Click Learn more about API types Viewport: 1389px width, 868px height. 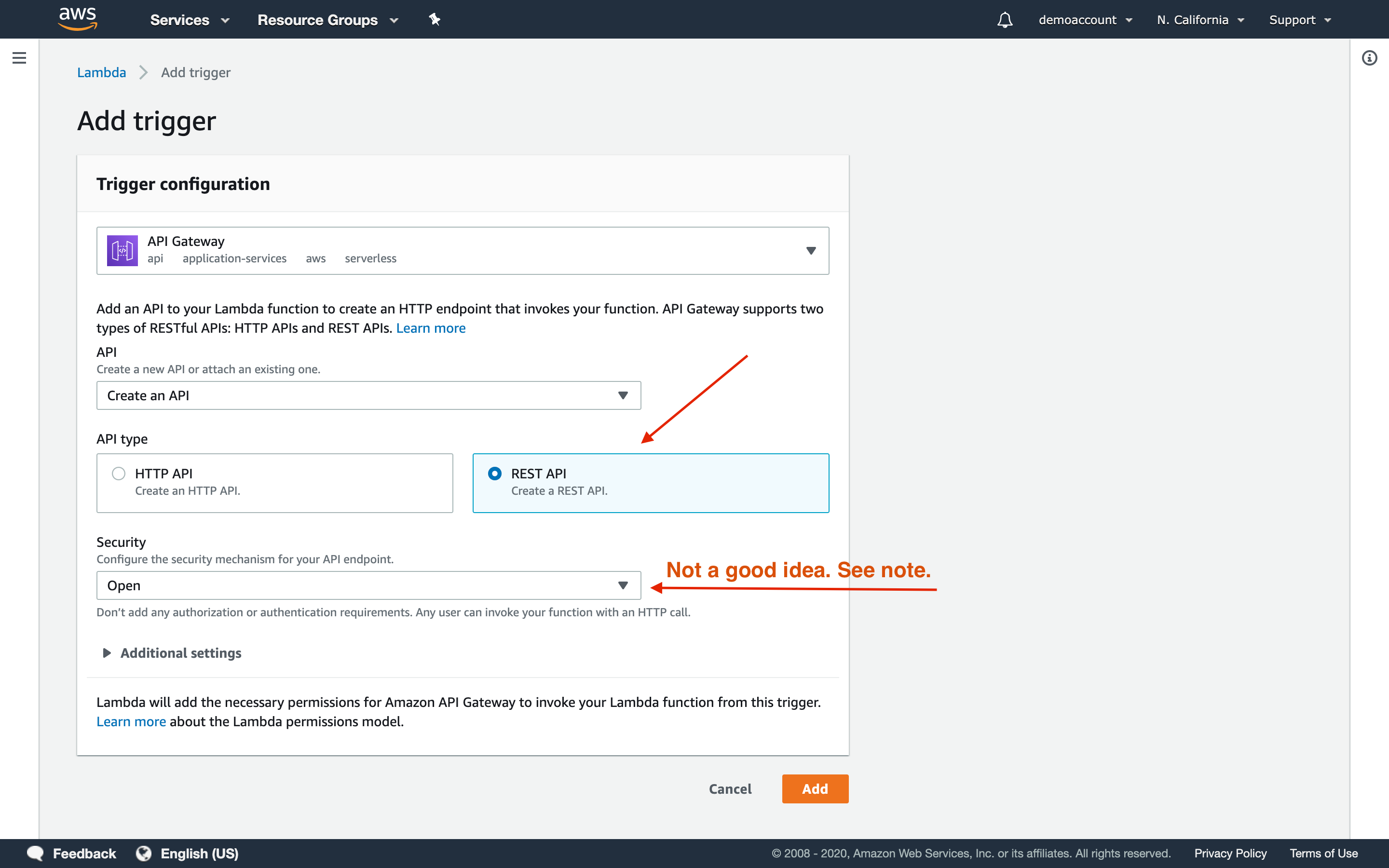point(431,328)
